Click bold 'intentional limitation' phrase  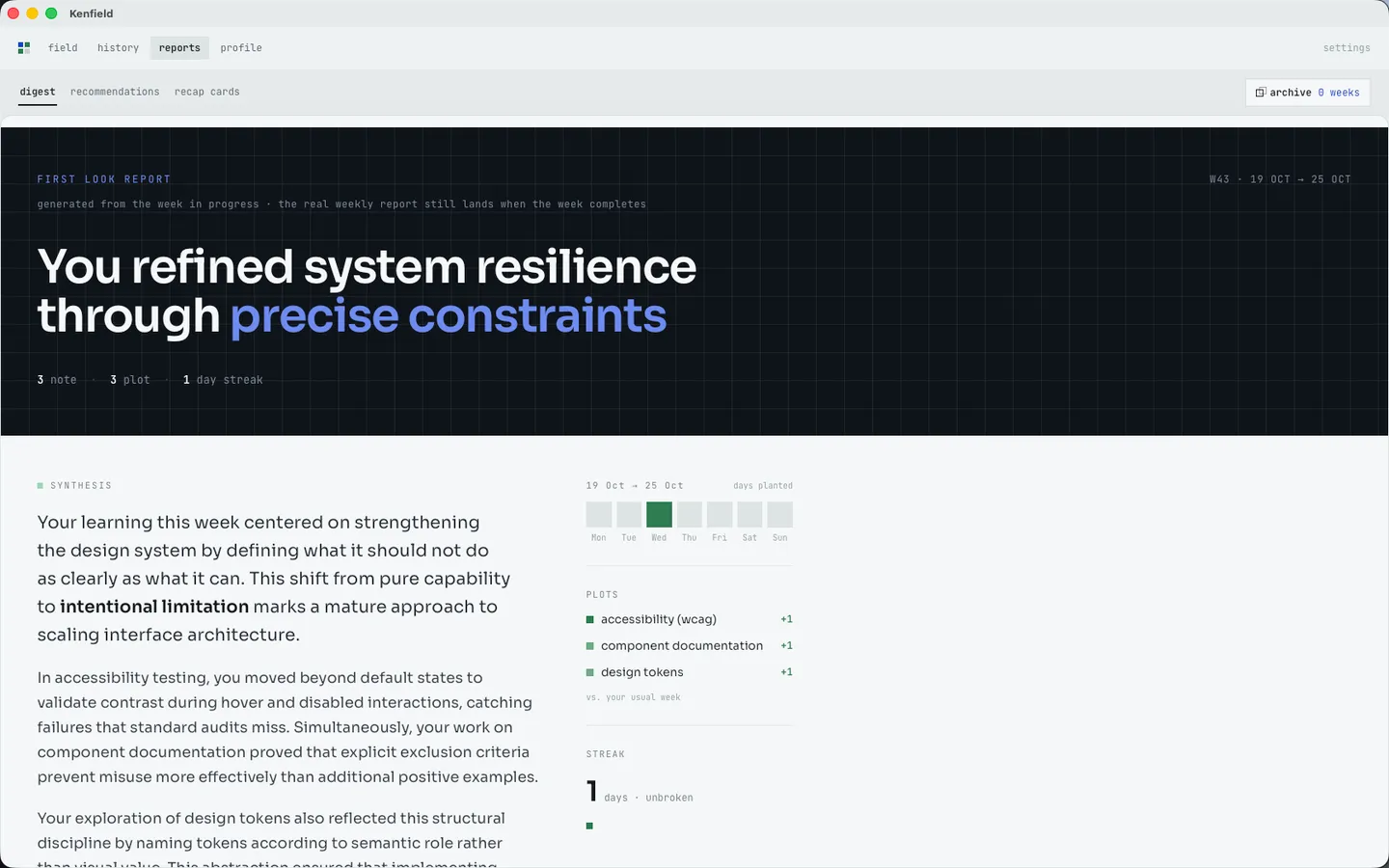tap(154, 607)
